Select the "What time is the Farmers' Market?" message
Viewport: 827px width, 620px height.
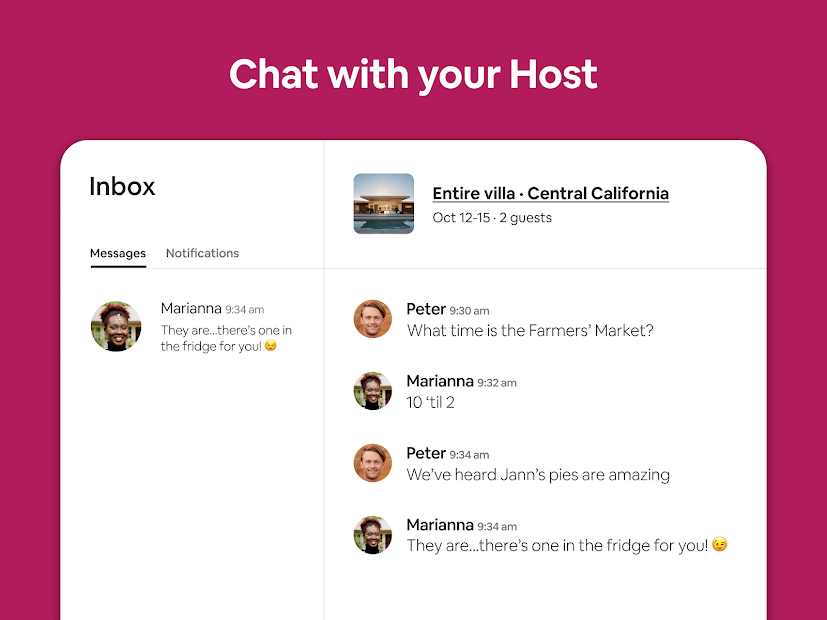(530, 331)
